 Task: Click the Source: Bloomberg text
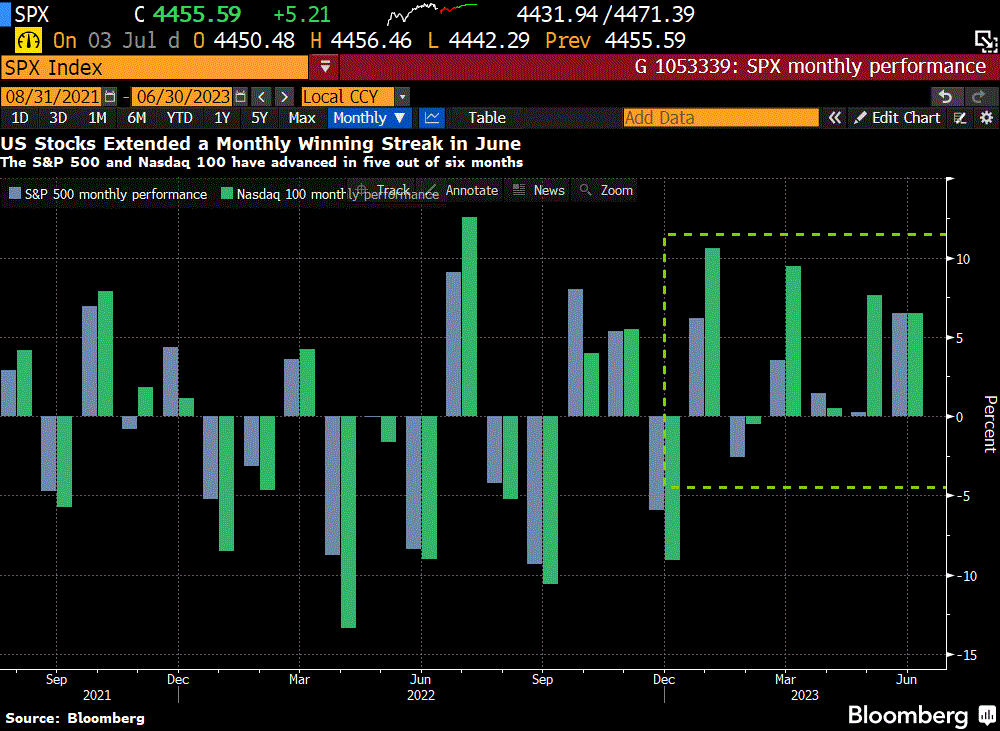click(x=75, y=718)
